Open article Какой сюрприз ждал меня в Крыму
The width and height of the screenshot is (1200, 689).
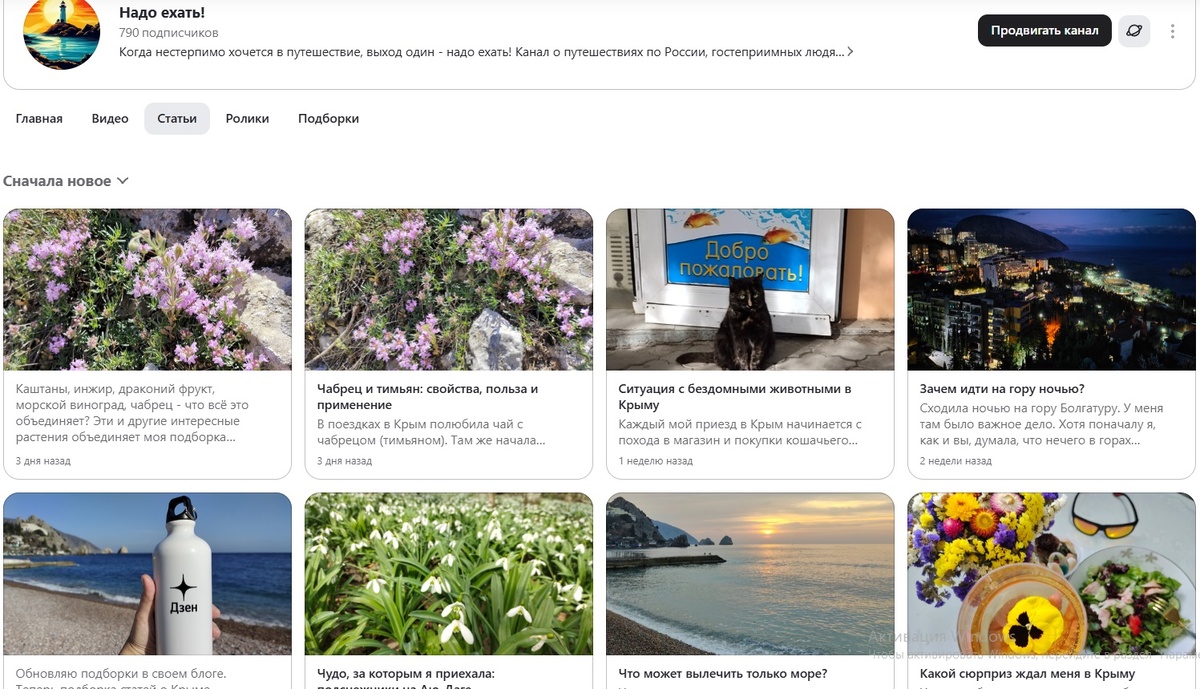coord(1027,674)
